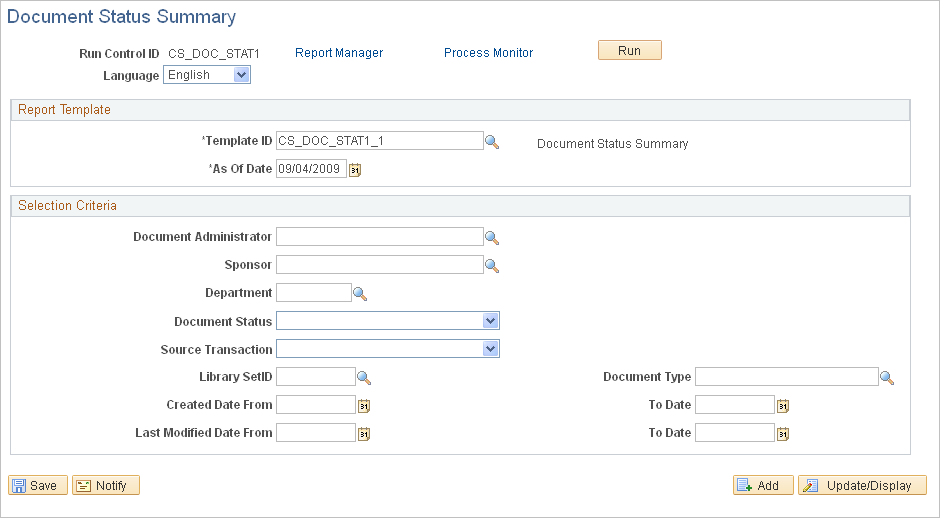940x518 pixels.
Task: Focus the Document Type field
Action: [x=787, y=377]
